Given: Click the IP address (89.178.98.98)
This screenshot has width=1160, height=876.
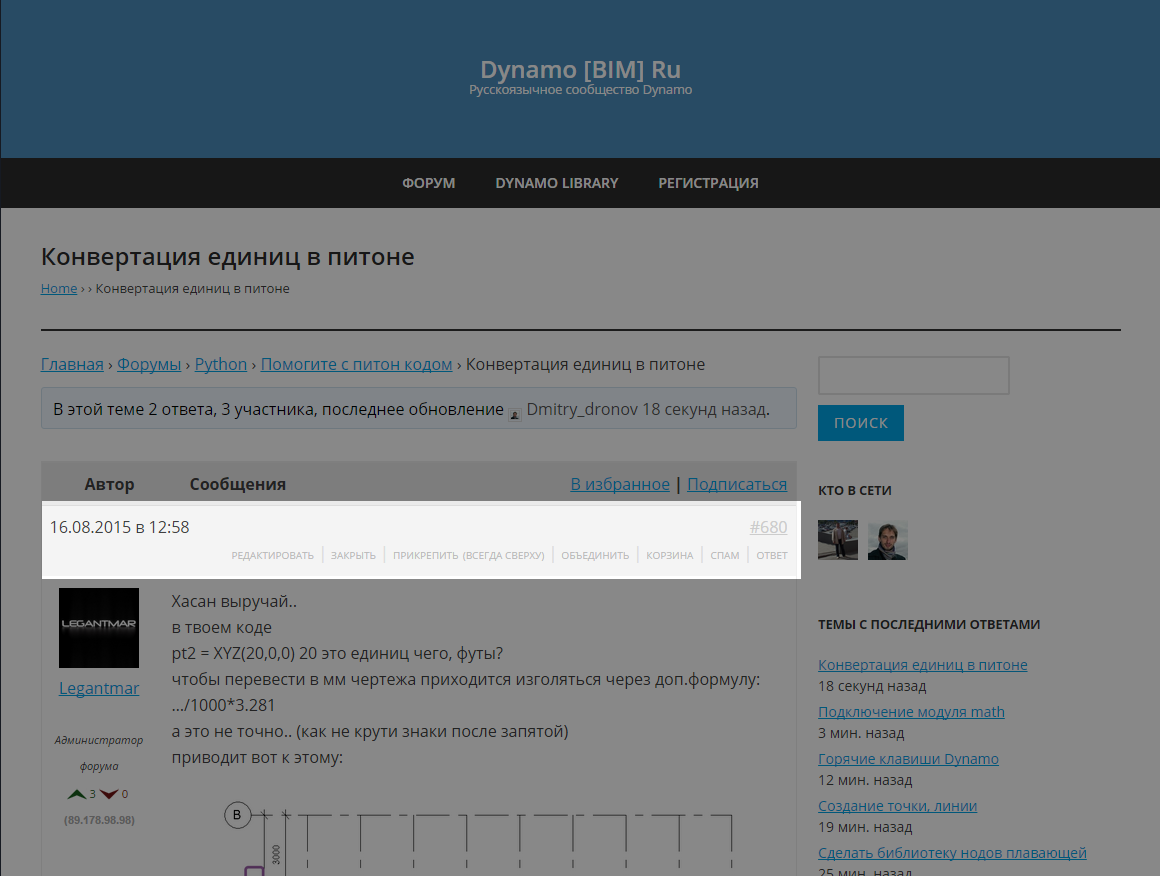Looking at the screenshot, I should point(99,820).
